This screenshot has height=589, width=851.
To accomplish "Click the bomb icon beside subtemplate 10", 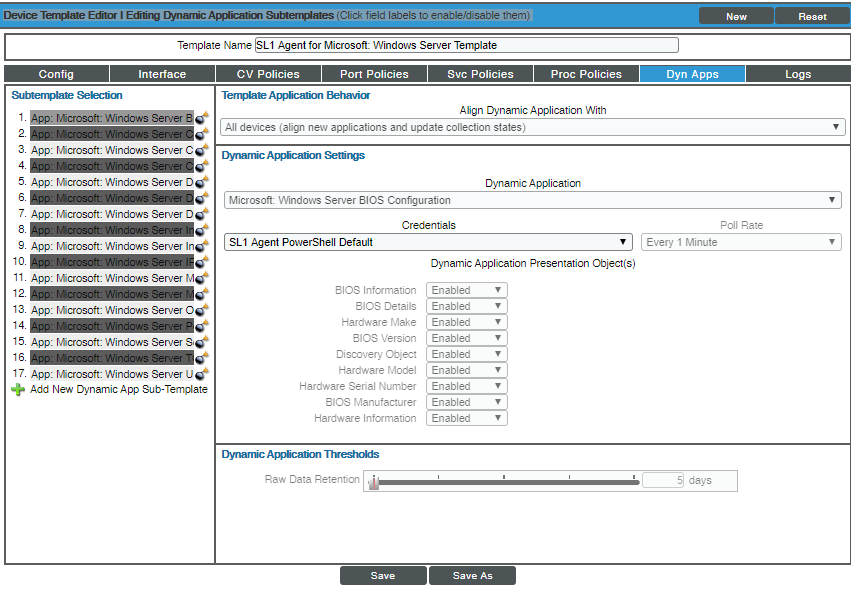I will pyautogui.click(x=201, y=262).
